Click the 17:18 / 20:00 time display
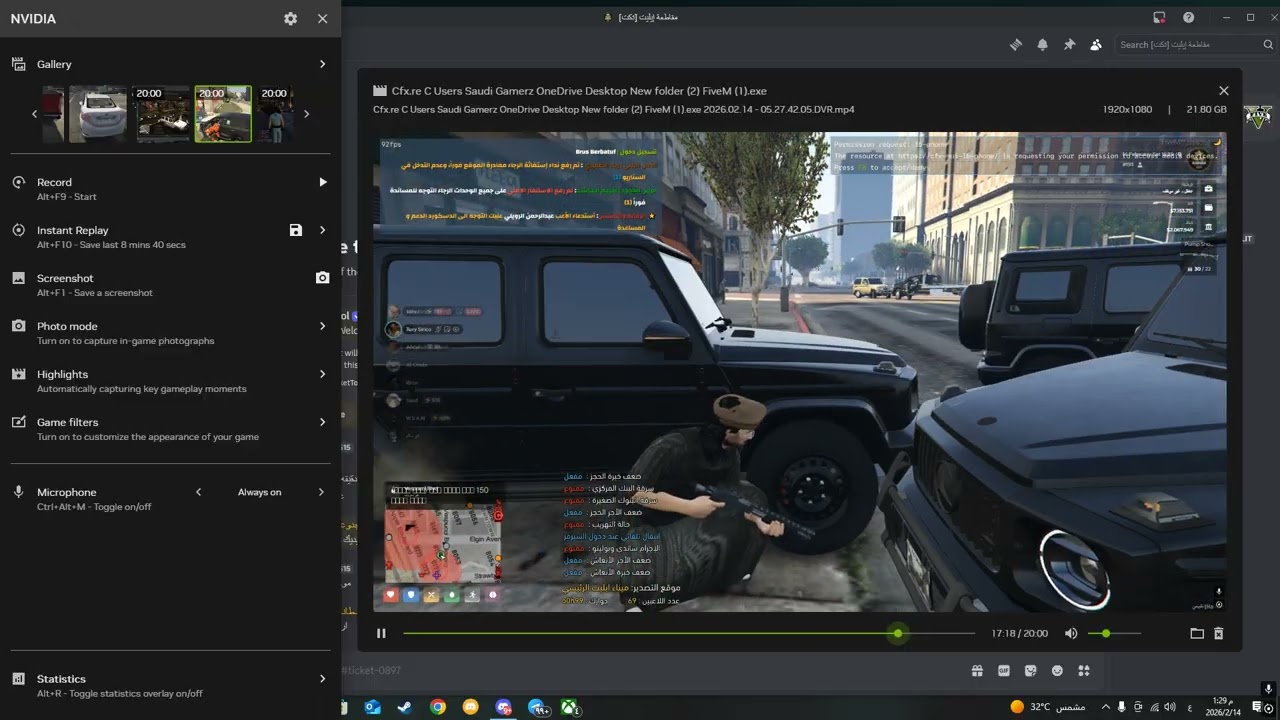 (1020, 633)
